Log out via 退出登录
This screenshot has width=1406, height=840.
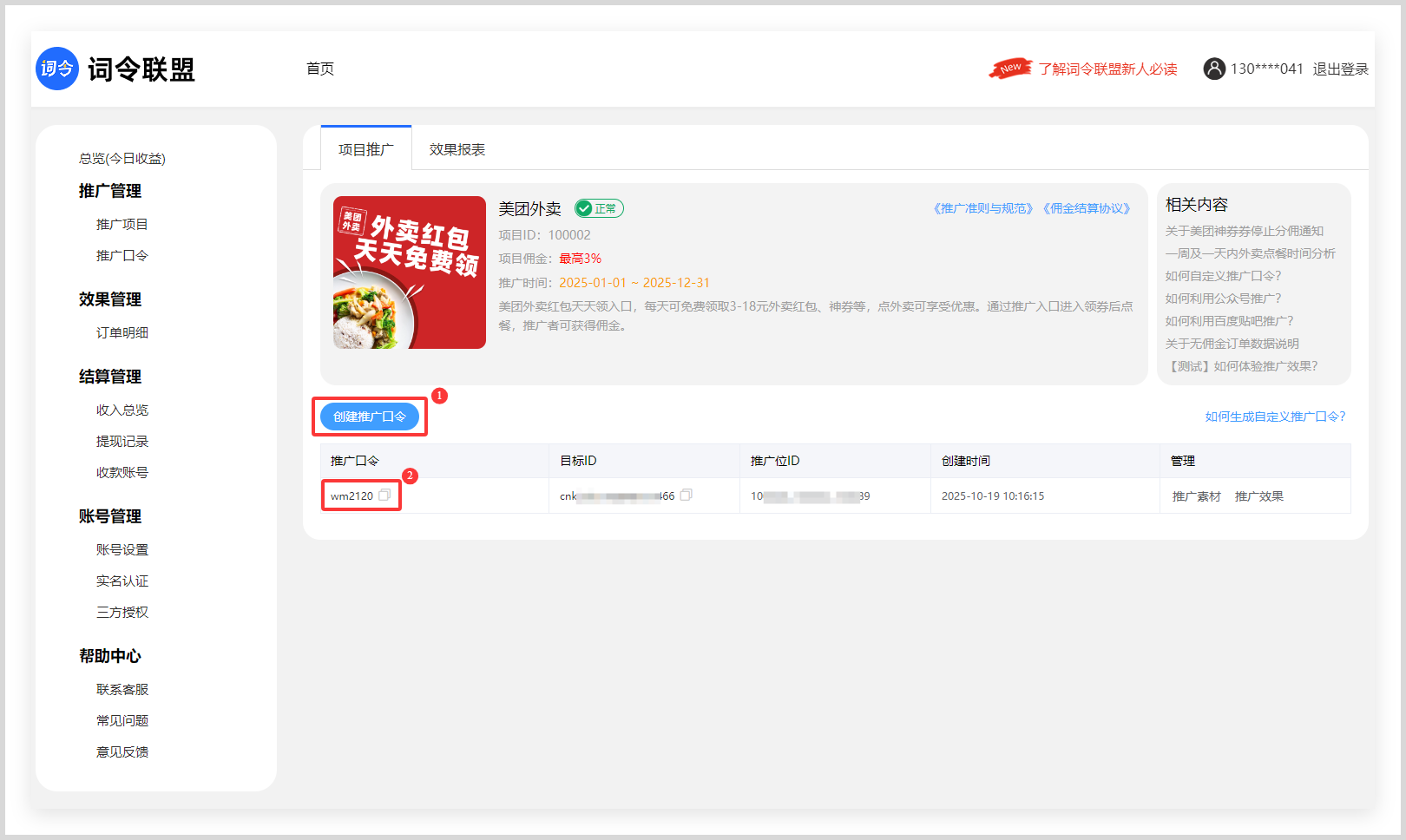tap(1340, 69)
